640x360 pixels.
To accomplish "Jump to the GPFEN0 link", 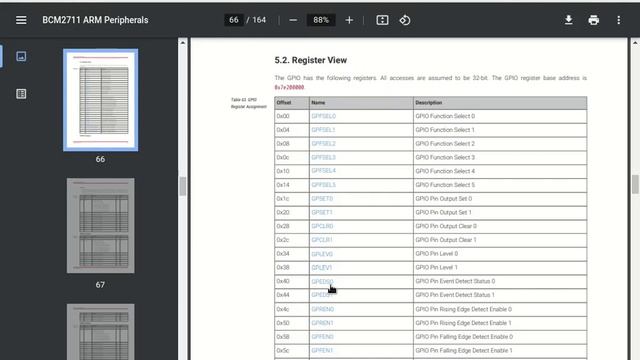I will coord(322,337).
